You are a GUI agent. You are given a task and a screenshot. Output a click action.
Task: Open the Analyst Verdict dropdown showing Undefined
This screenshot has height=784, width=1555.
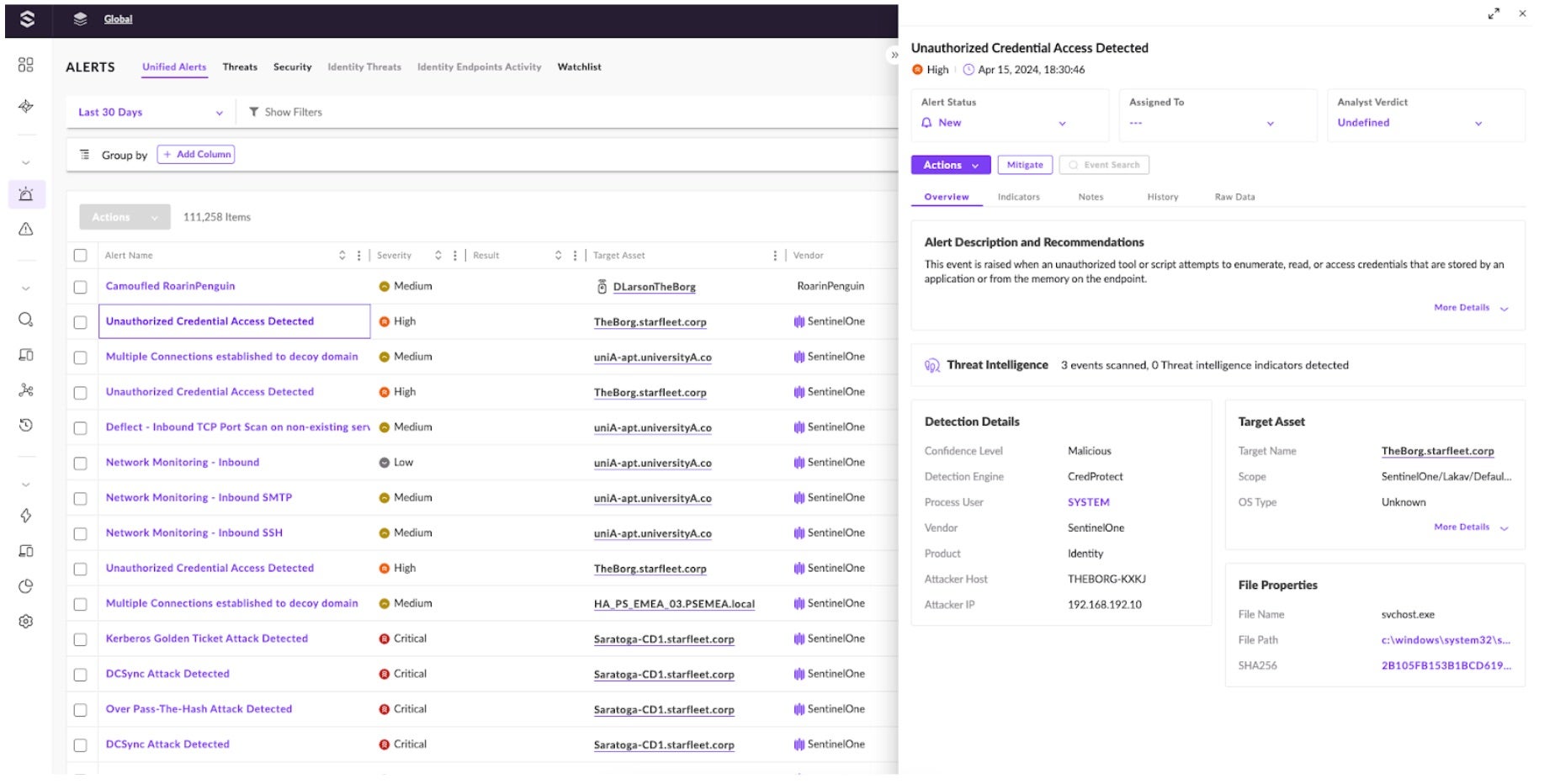tap(1409, 123)
